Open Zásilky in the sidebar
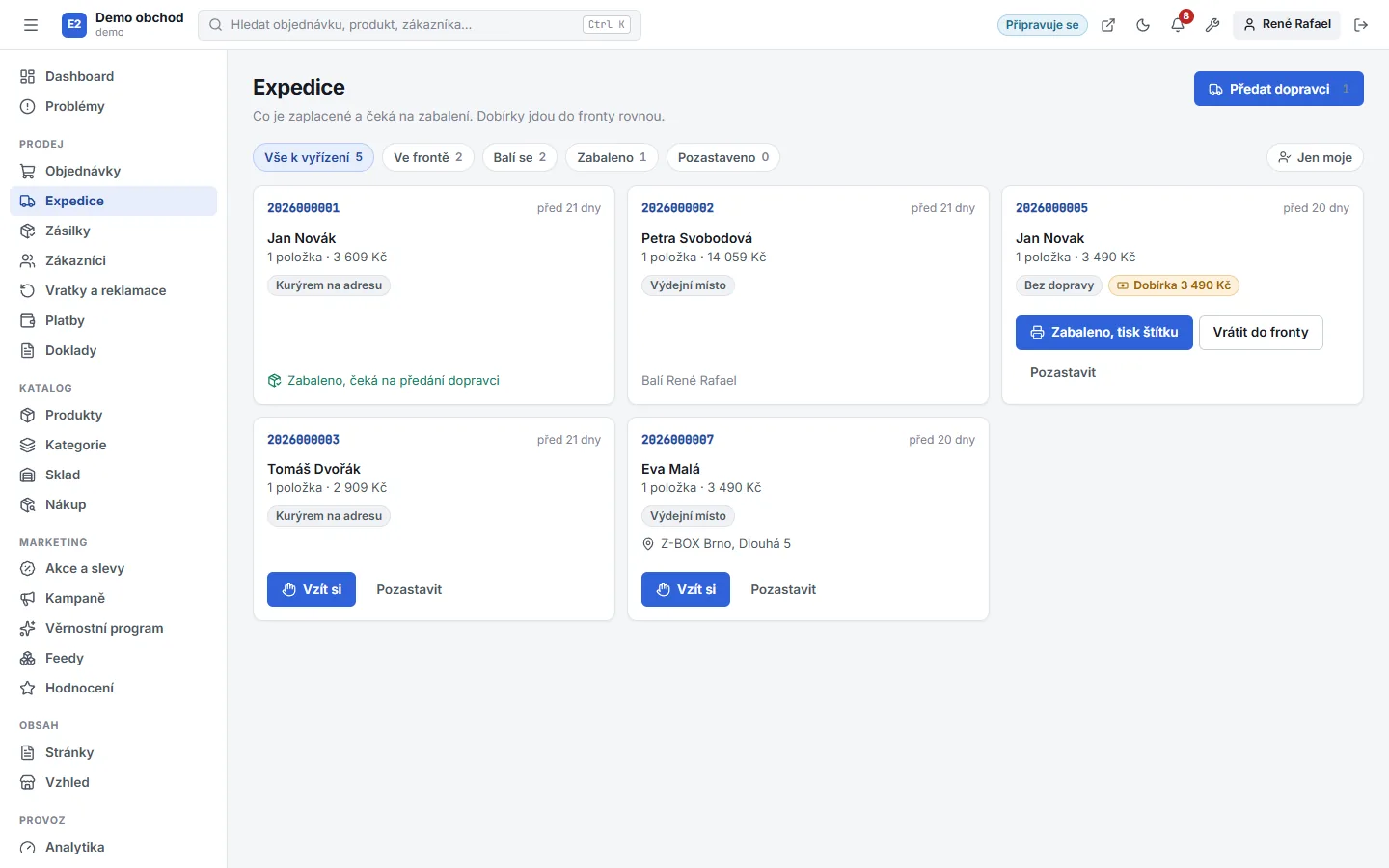Image resolution: width=1389 pixels, height=868 pixels. pyautogui.click(x=113, y=231)
